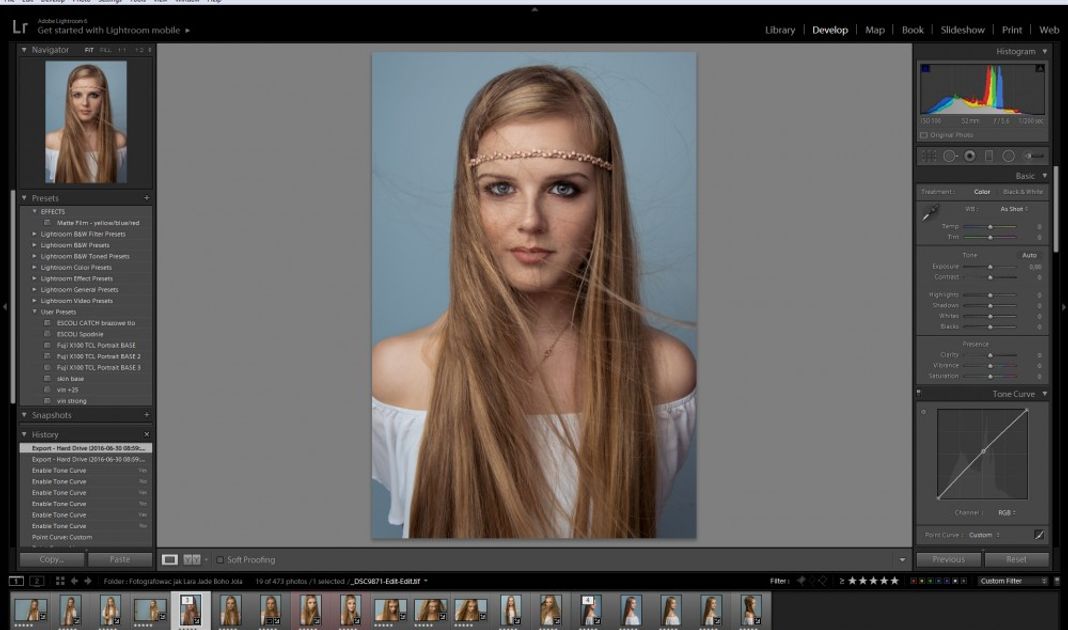The height and width of the screenshot is (630, 1068).
Task: Select the Graduated Filter tool
Action: (989, 156)
